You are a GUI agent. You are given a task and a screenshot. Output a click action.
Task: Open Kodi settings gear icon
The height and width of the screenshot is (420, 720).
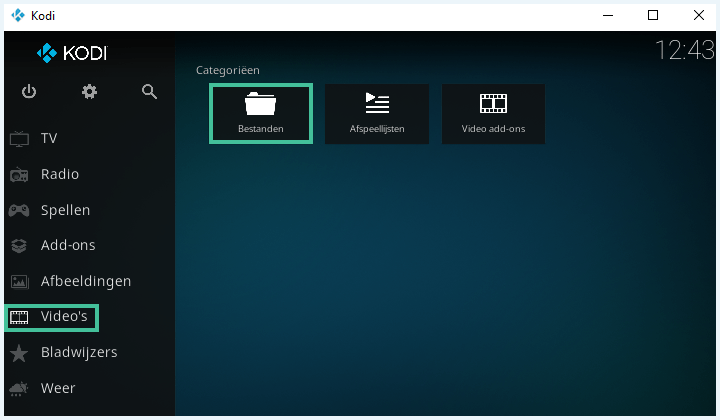pos(89,91)
